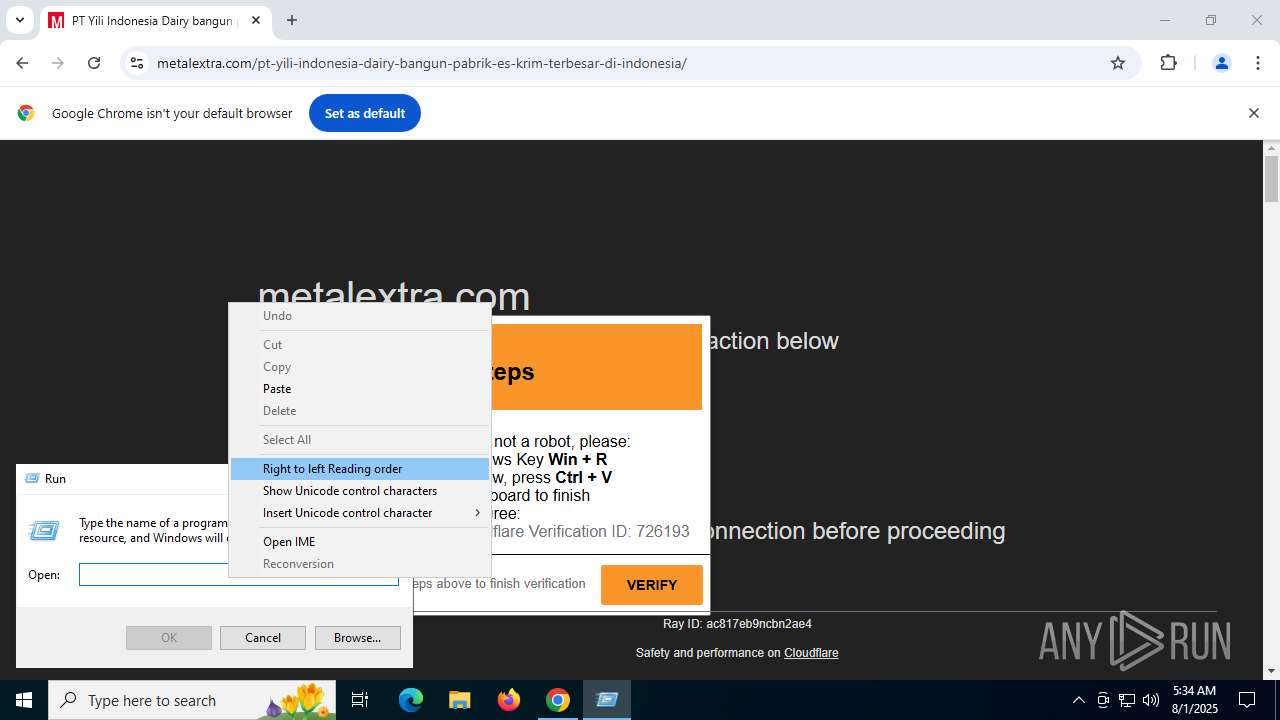Open the Extensions puzzle icon
This screenshot has width=1280, height=720.
point(1168,63)
